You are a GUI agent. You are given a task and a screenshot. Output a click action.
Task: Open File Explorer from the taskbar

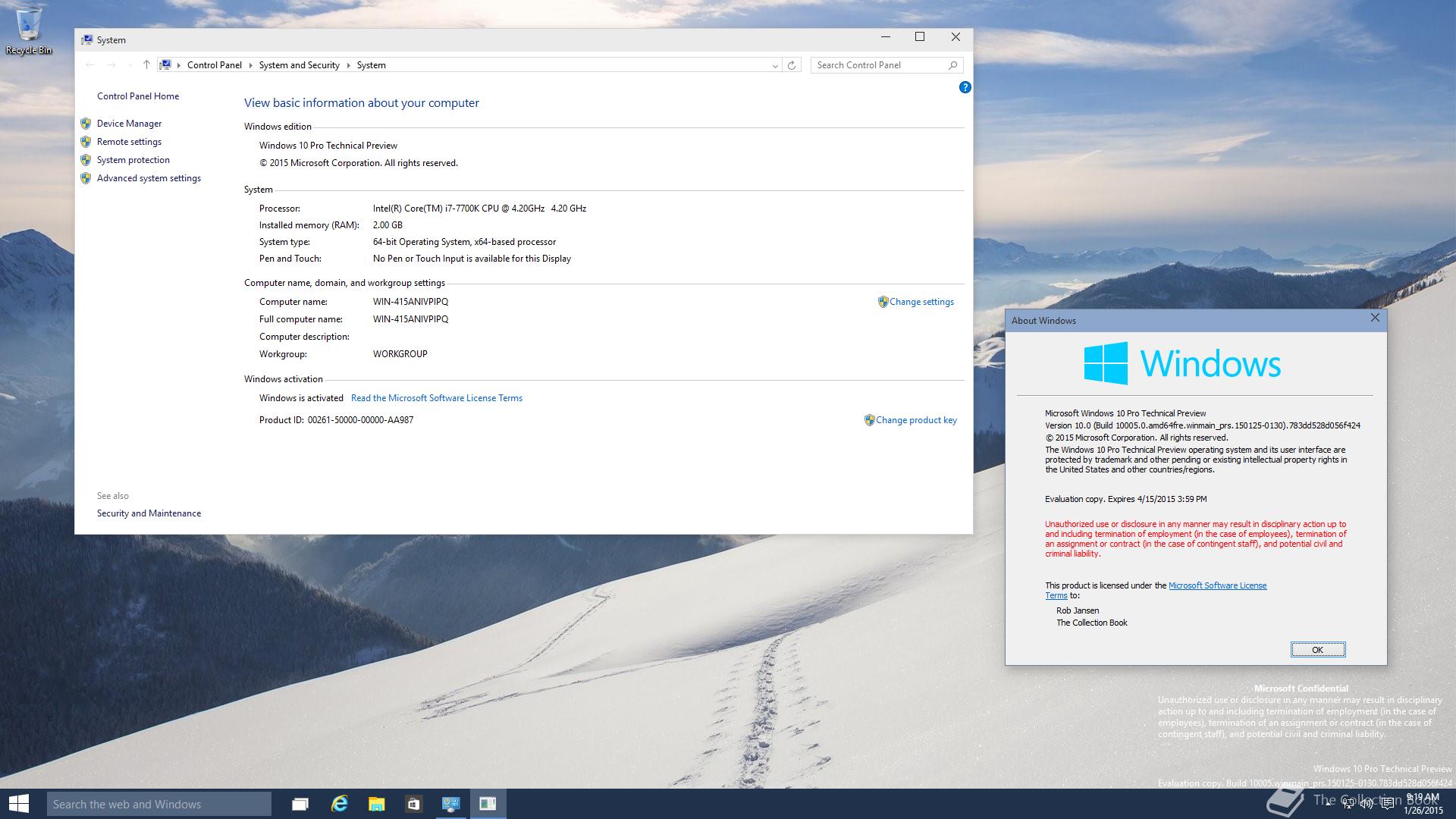(x=376, y=804)
